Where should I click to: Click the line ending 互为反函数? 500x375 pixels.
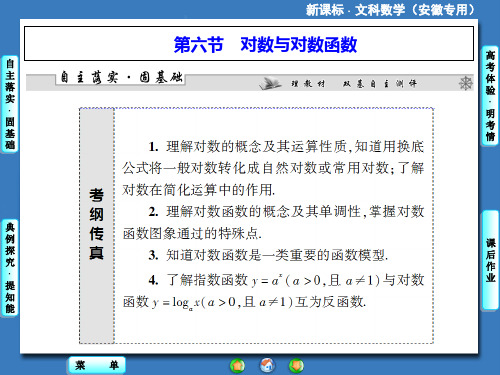[244, 302]
